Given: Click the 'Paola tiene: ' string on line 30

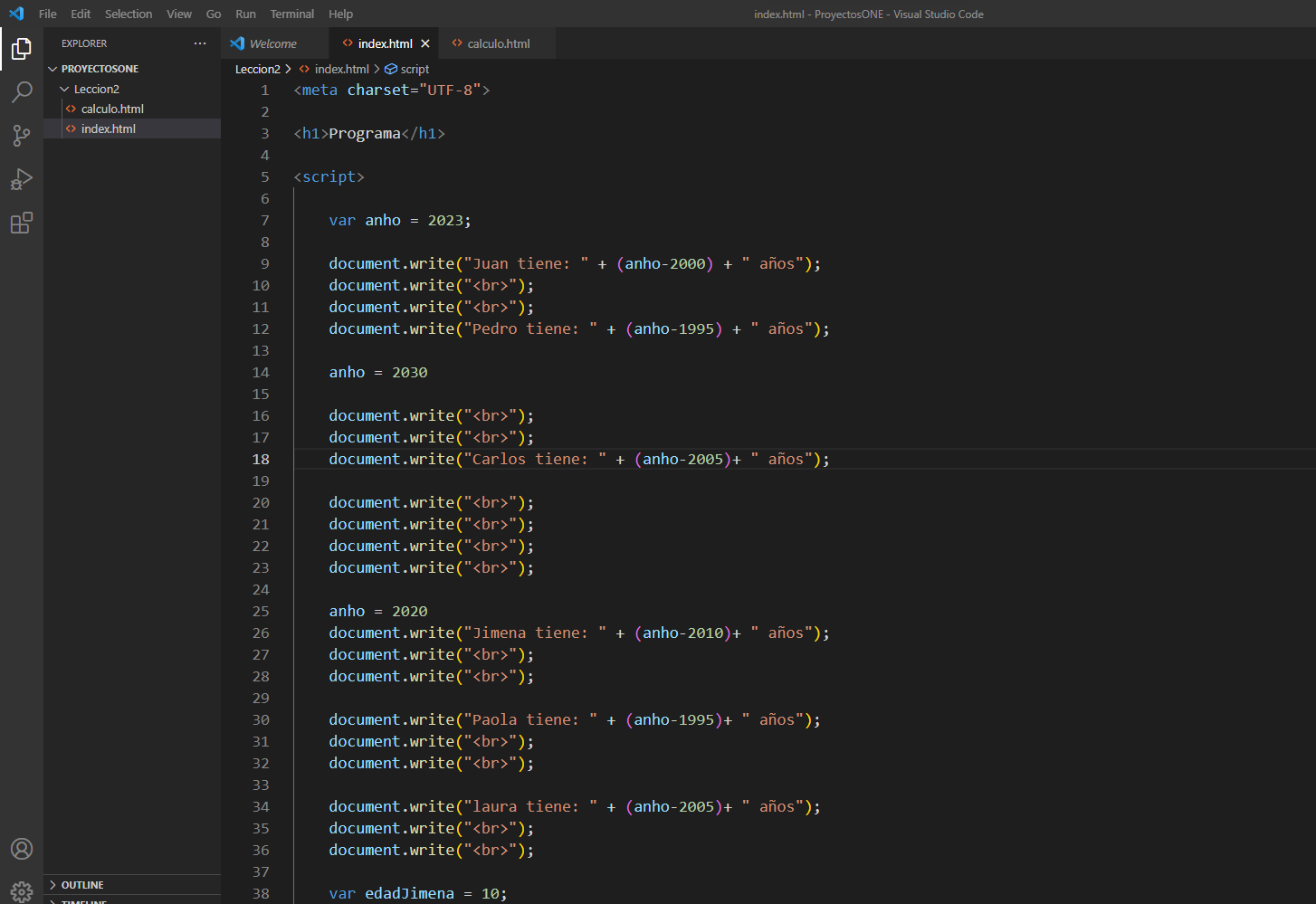Looking at the screenshot, I should coord(530,719).
